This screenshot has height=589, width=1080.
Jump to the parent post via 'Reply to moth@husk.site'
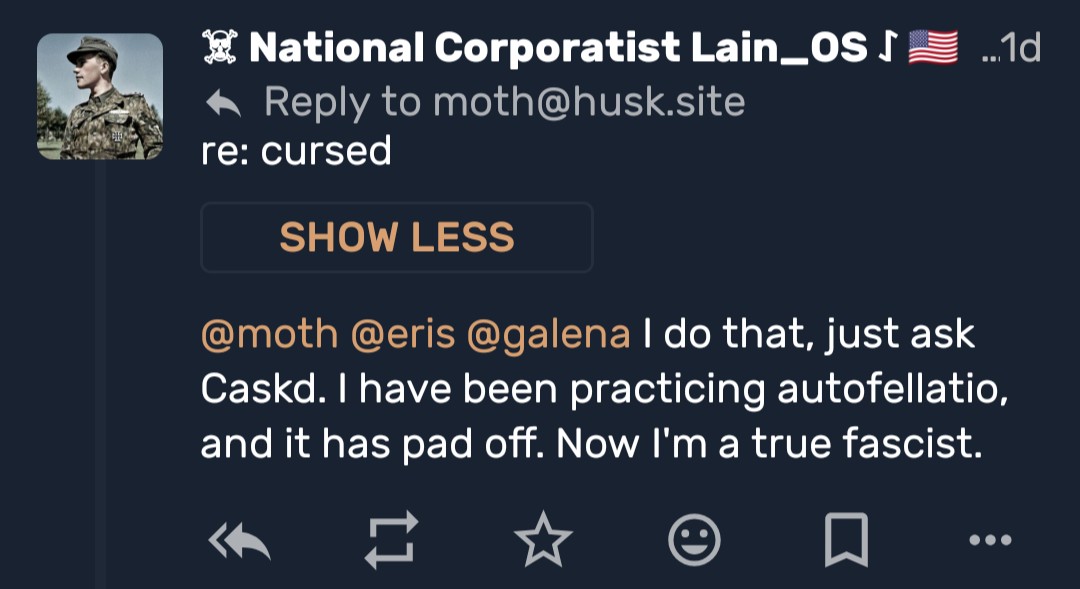pyautogui.click(x=504, y=102)
